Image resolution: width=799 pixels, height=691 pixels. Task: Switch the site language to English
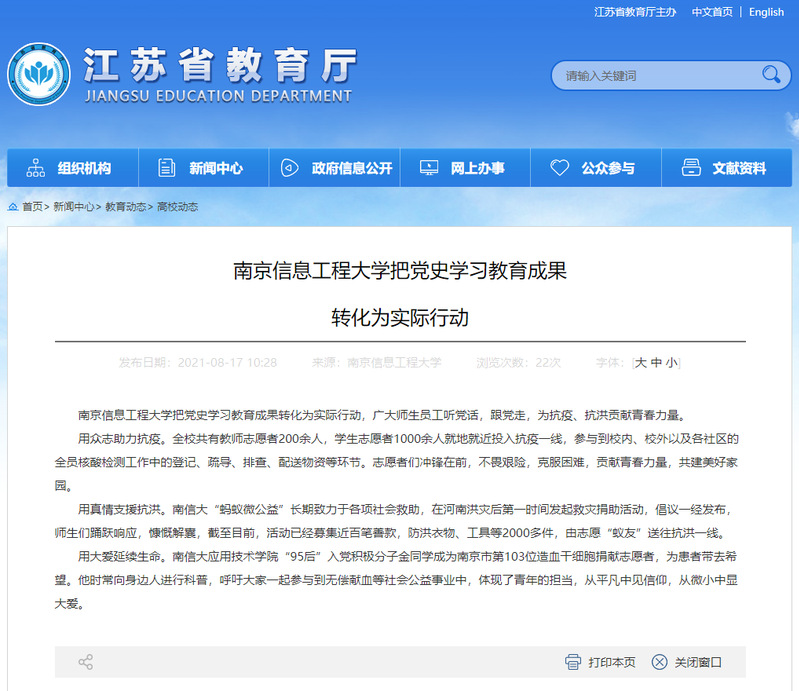point(766,12)
